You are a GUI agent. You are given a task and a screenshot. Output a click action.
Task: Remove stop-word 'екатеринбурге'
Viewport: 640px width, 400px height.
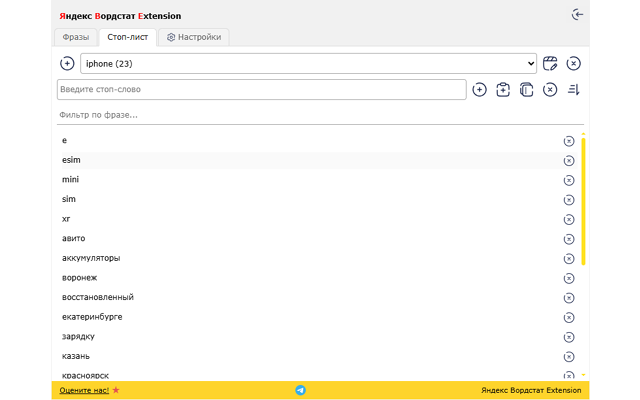[x=569, y=318]
